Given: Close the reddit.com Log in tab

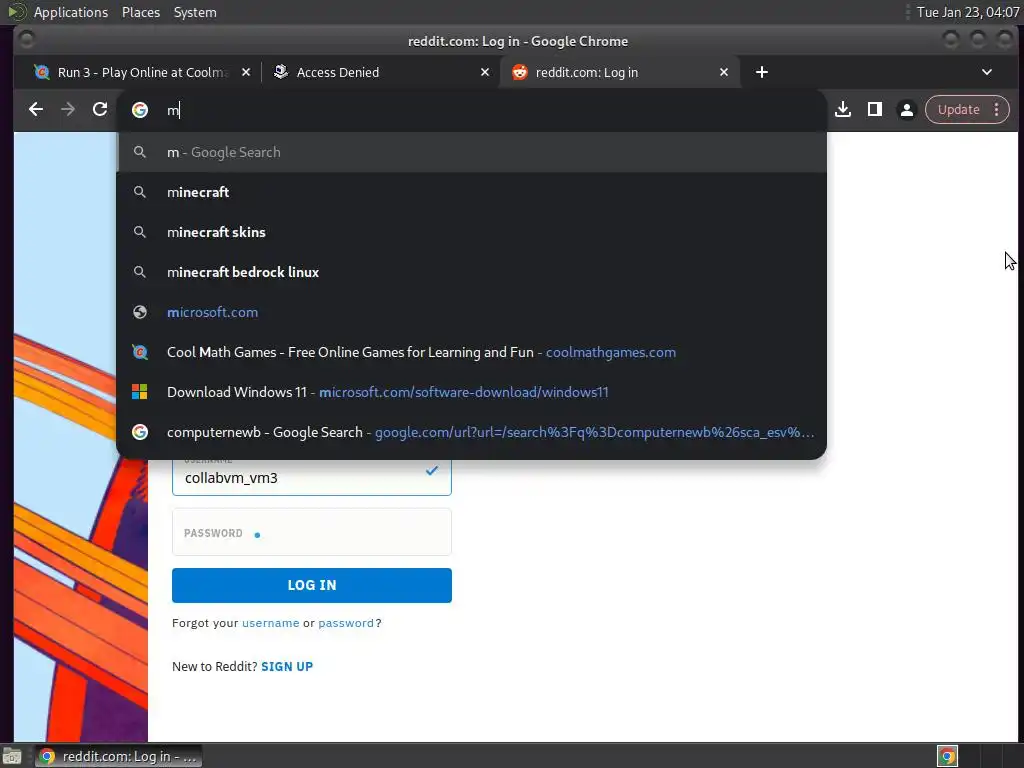Looking at the screenshot, I should [724, 72].
